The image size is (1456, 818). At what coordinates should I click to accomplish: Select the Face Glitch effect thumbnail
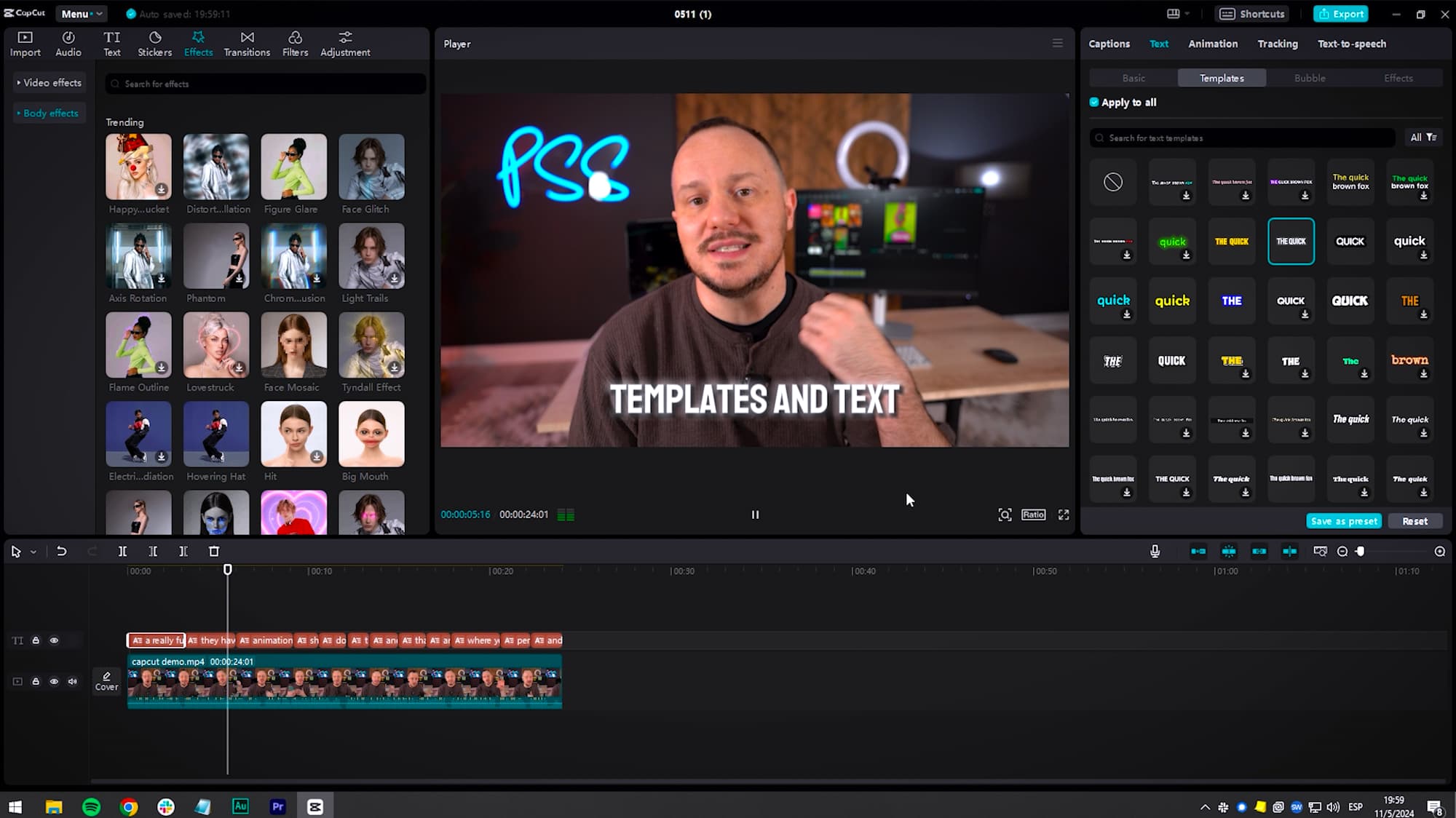point(371,167)
